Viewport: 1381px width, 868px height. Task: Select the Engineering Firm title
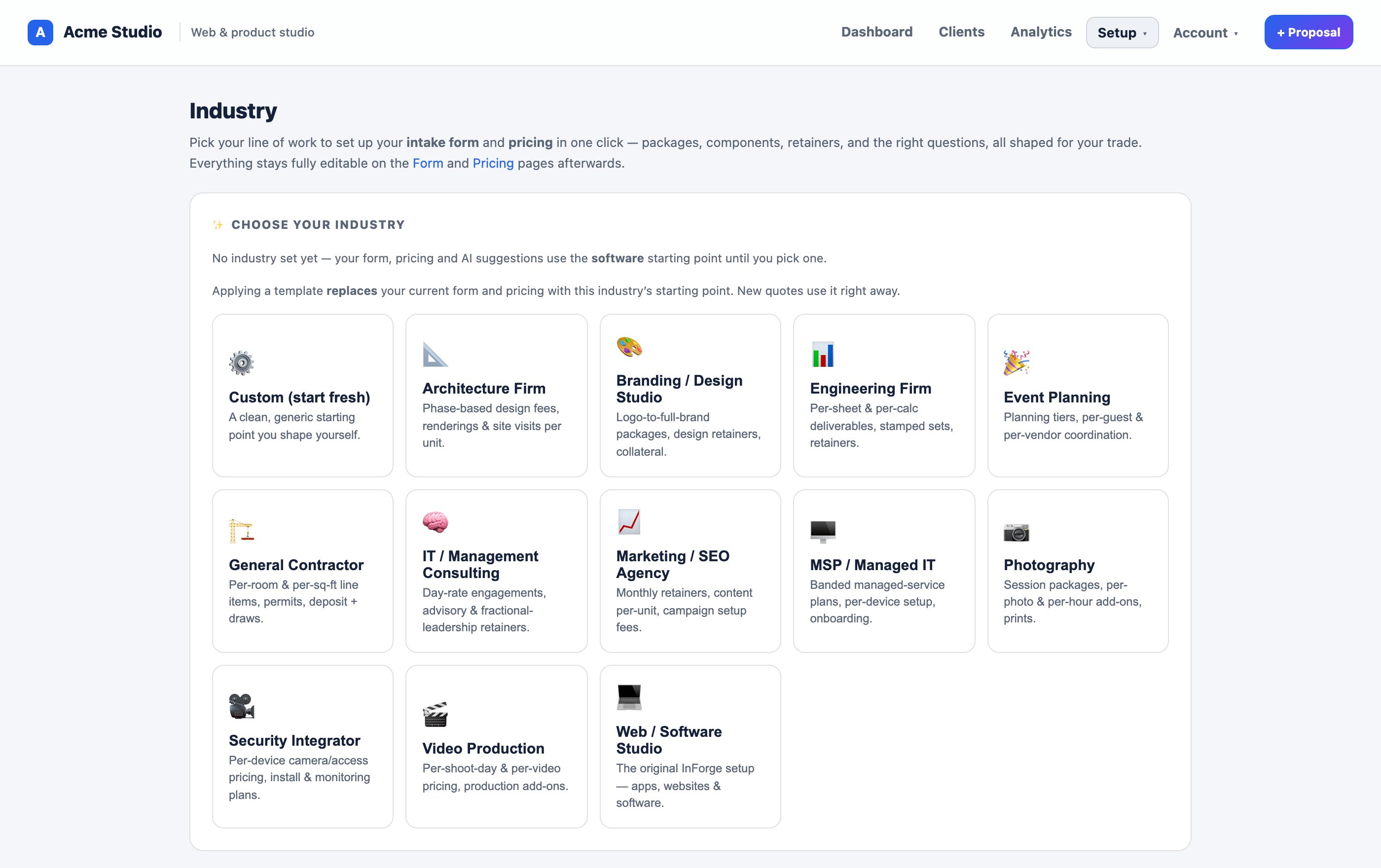871,389
